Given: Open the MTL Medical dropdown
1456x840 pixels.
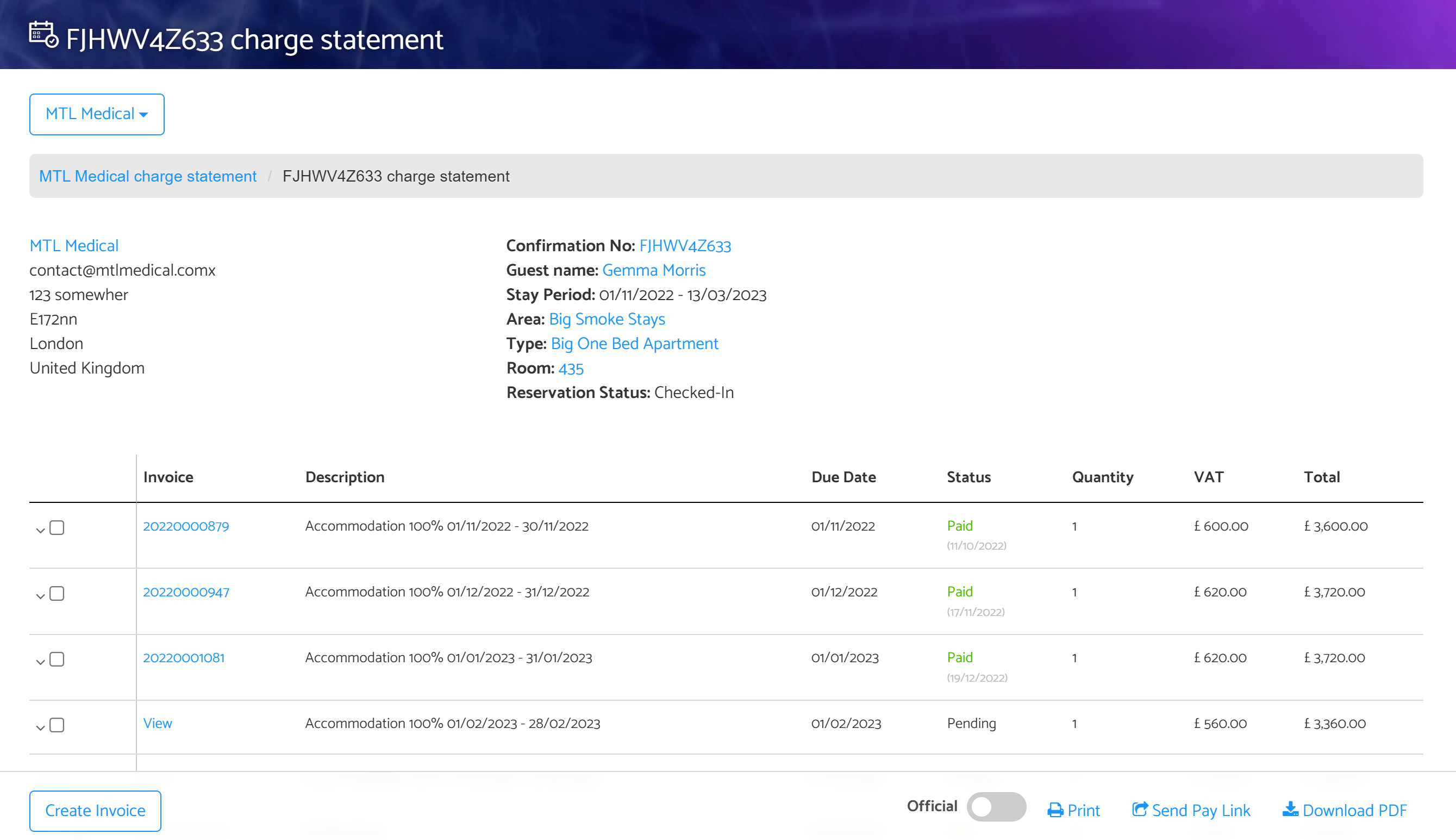Looking at the screenshot, I should point(97,114).
